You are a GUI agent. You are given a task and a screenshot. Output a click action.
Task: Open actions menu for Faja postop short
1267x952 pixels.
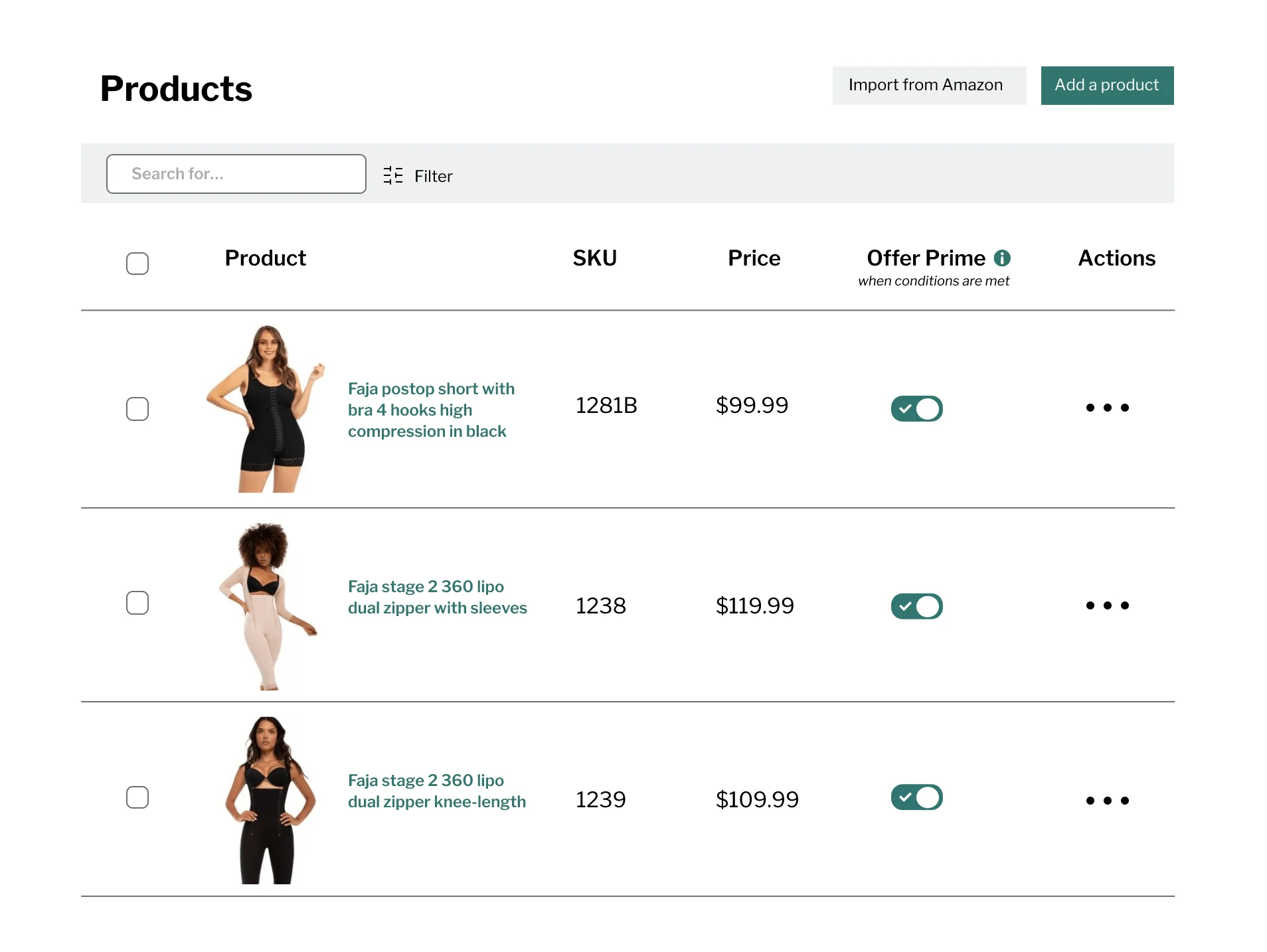click(1108, 408)
